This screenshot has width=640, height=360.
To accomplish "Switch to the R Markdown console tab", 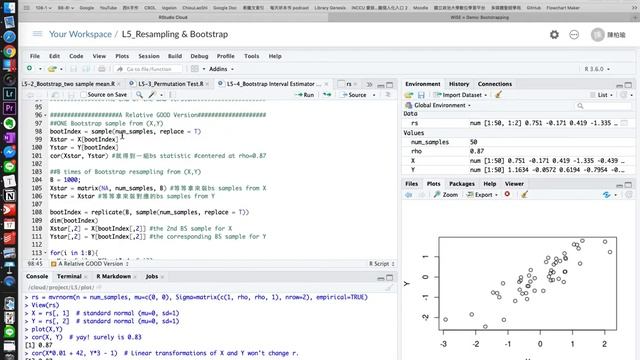I will [113, 276].
